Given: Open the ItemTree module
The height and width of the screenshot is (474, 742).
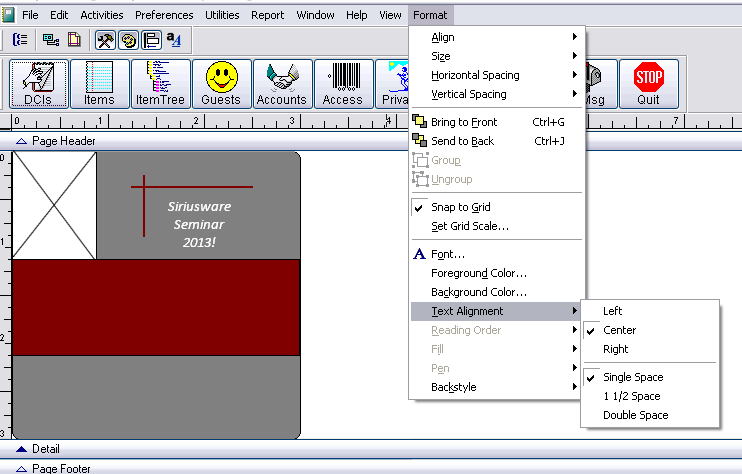Looking at the screenshot, I should pos(160,84).
